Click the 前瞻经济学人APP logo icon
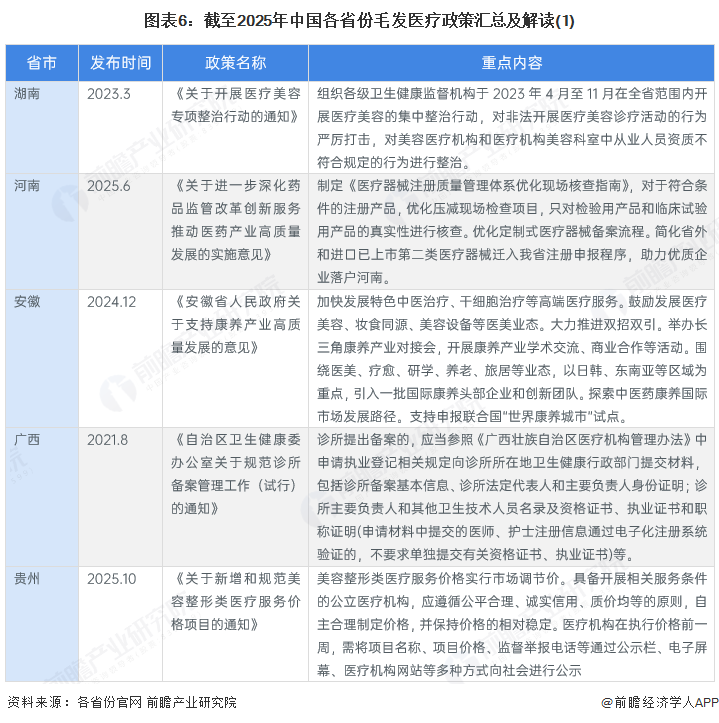719x723 pixels. [x=607, y=703]
